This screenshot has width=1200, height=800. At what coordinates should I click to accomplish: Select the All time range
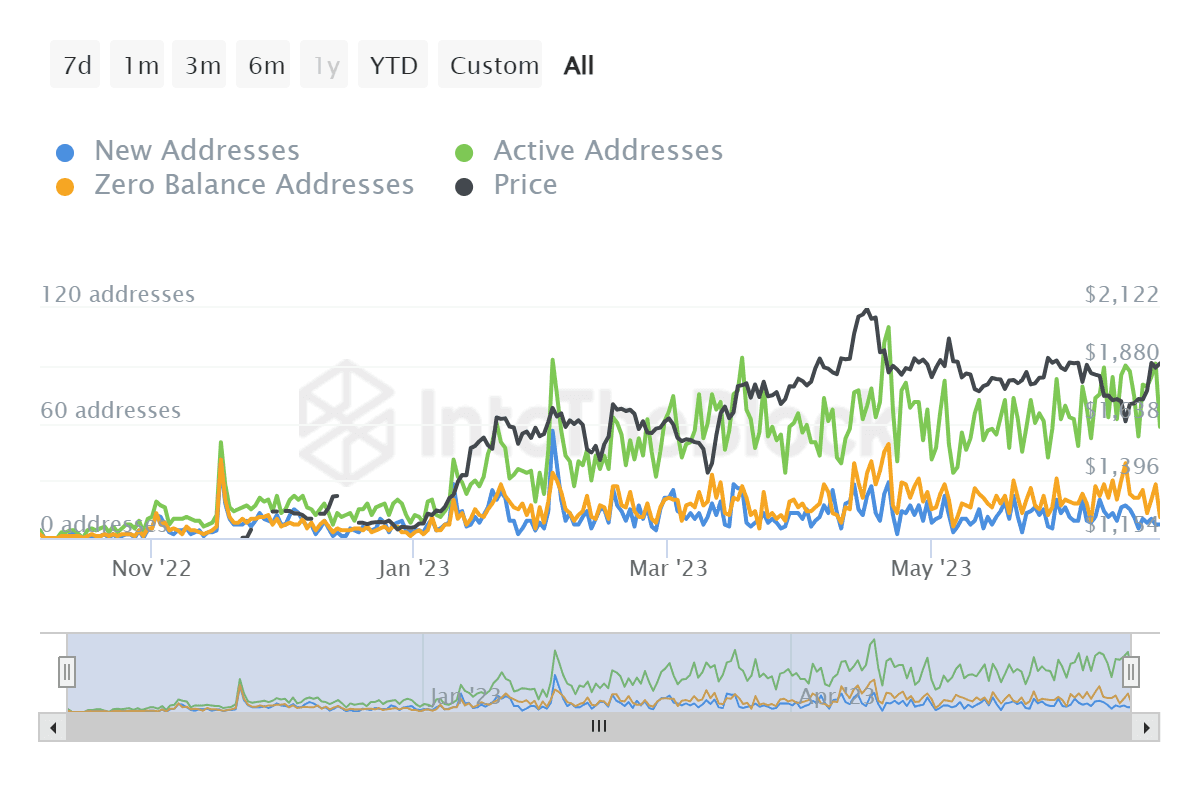(578, 66)
